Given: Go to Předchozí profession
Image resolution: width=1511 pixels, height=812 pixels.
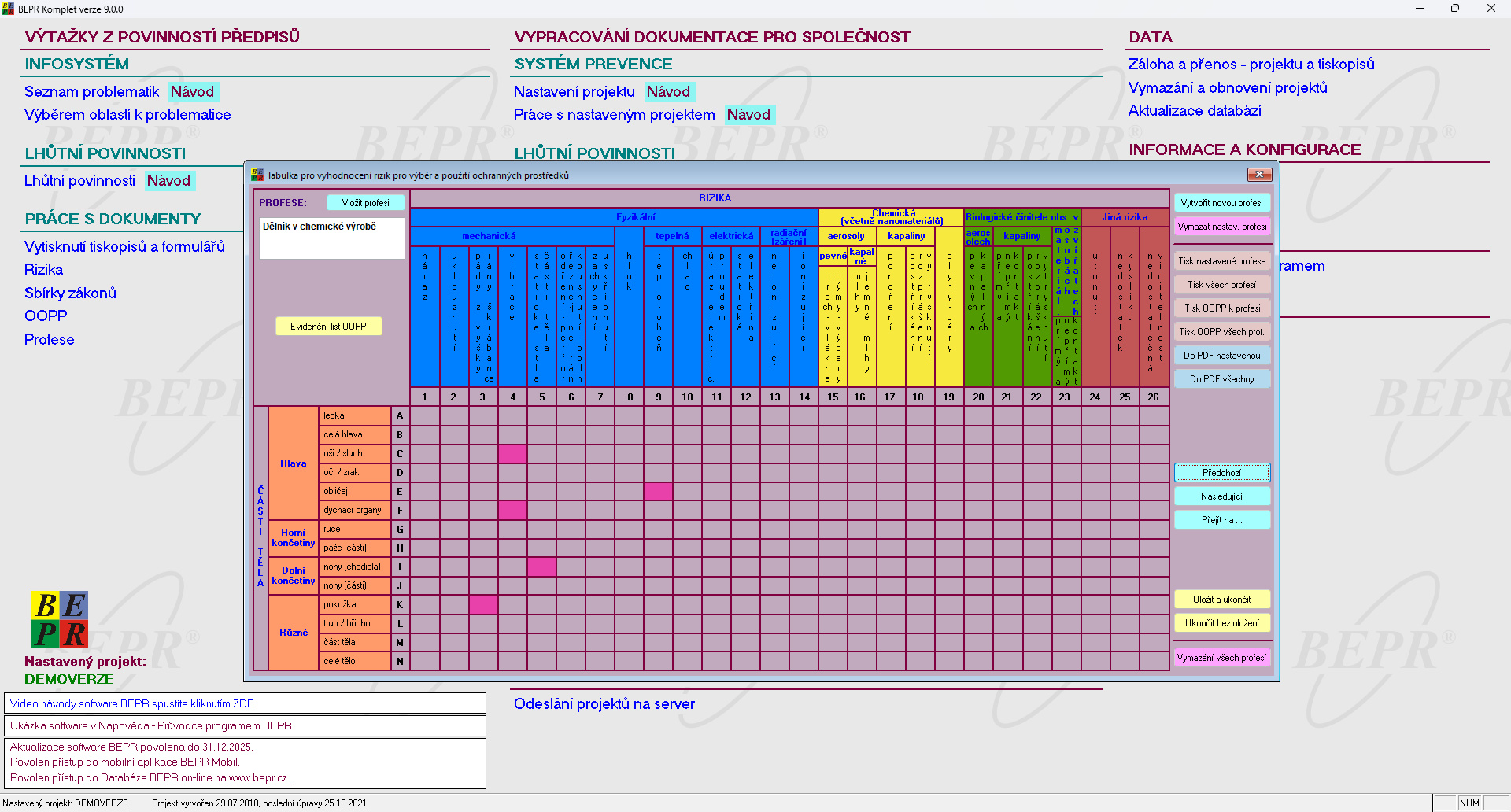Looking at the screenshot, I should tap(1222, 473).
